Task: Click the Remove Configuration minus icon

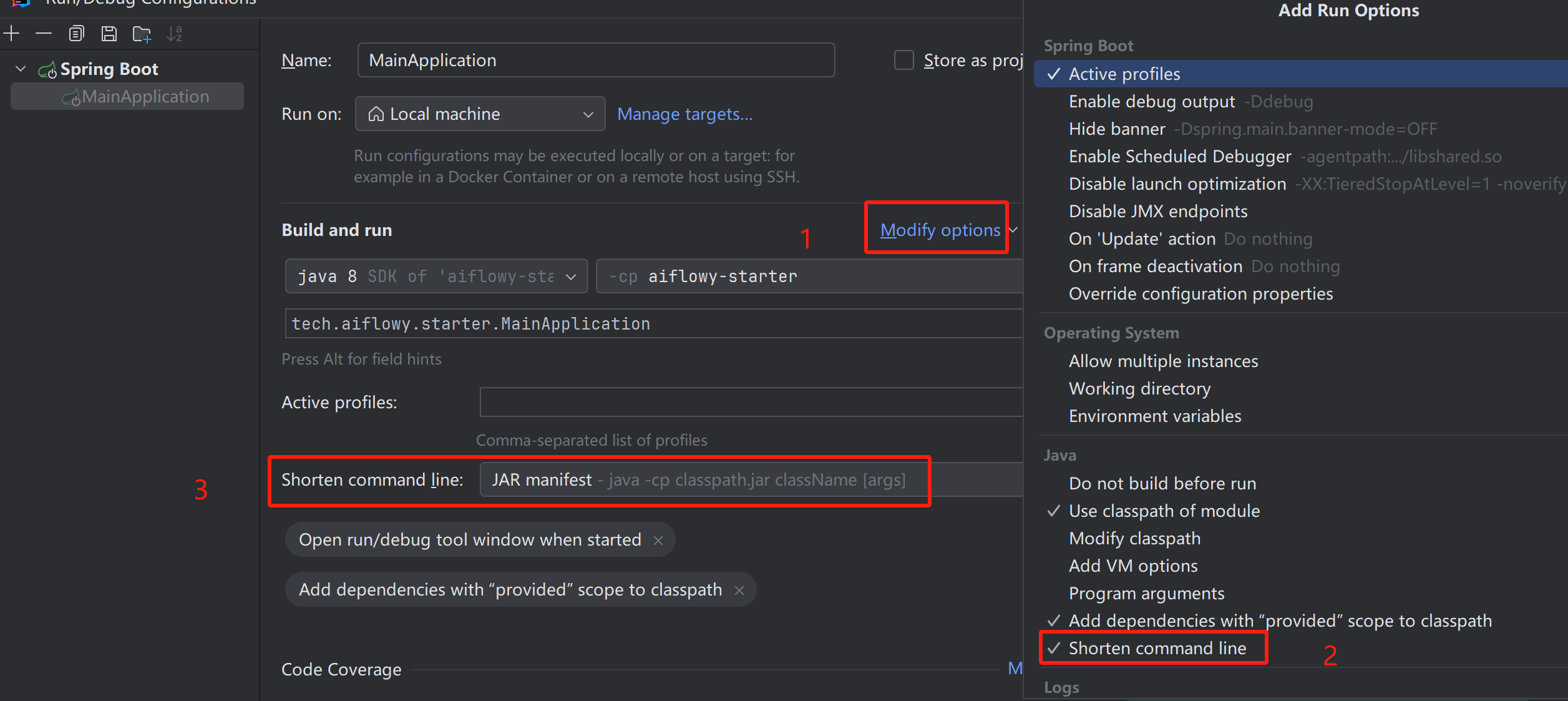Action: click(x=44, y=34)
